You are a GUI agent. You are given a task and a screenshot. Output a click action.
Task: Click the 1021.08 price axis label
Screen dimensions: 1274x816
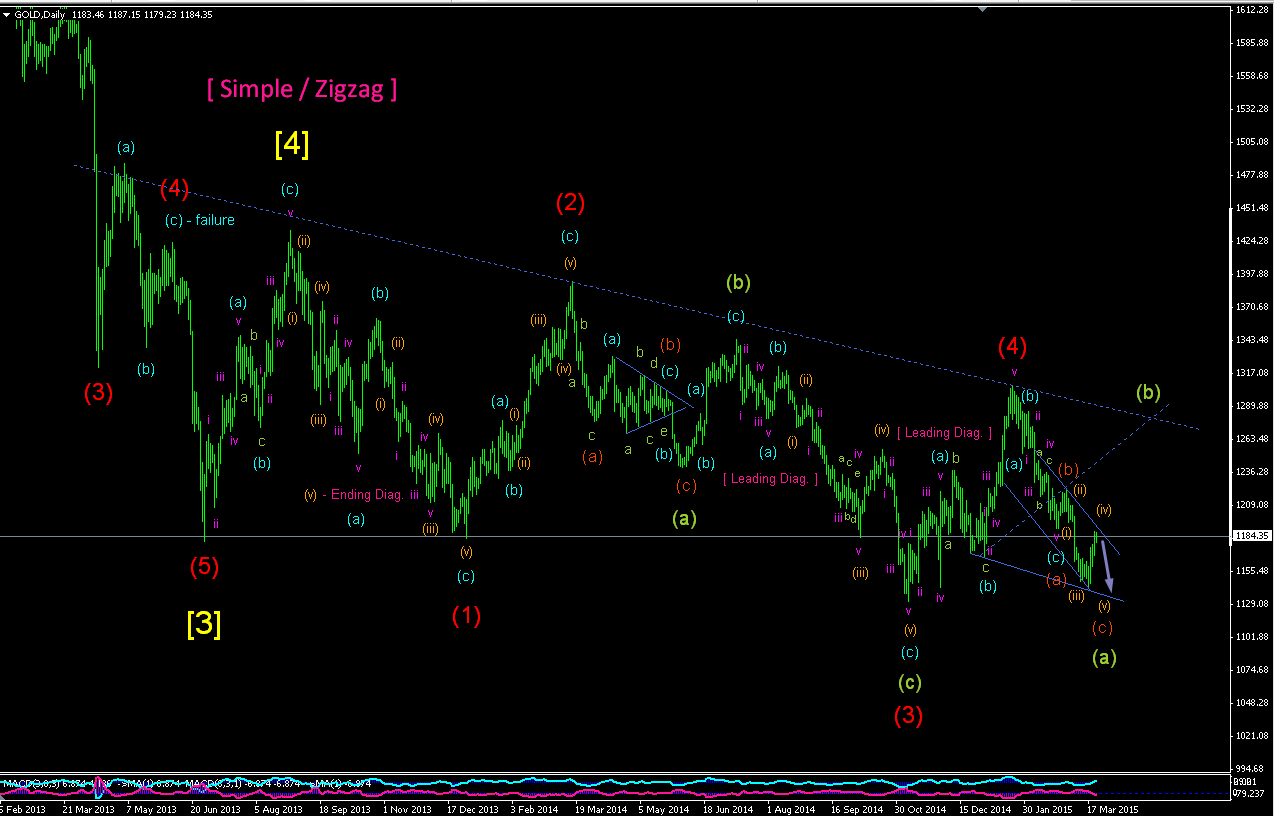(1251, 736)
